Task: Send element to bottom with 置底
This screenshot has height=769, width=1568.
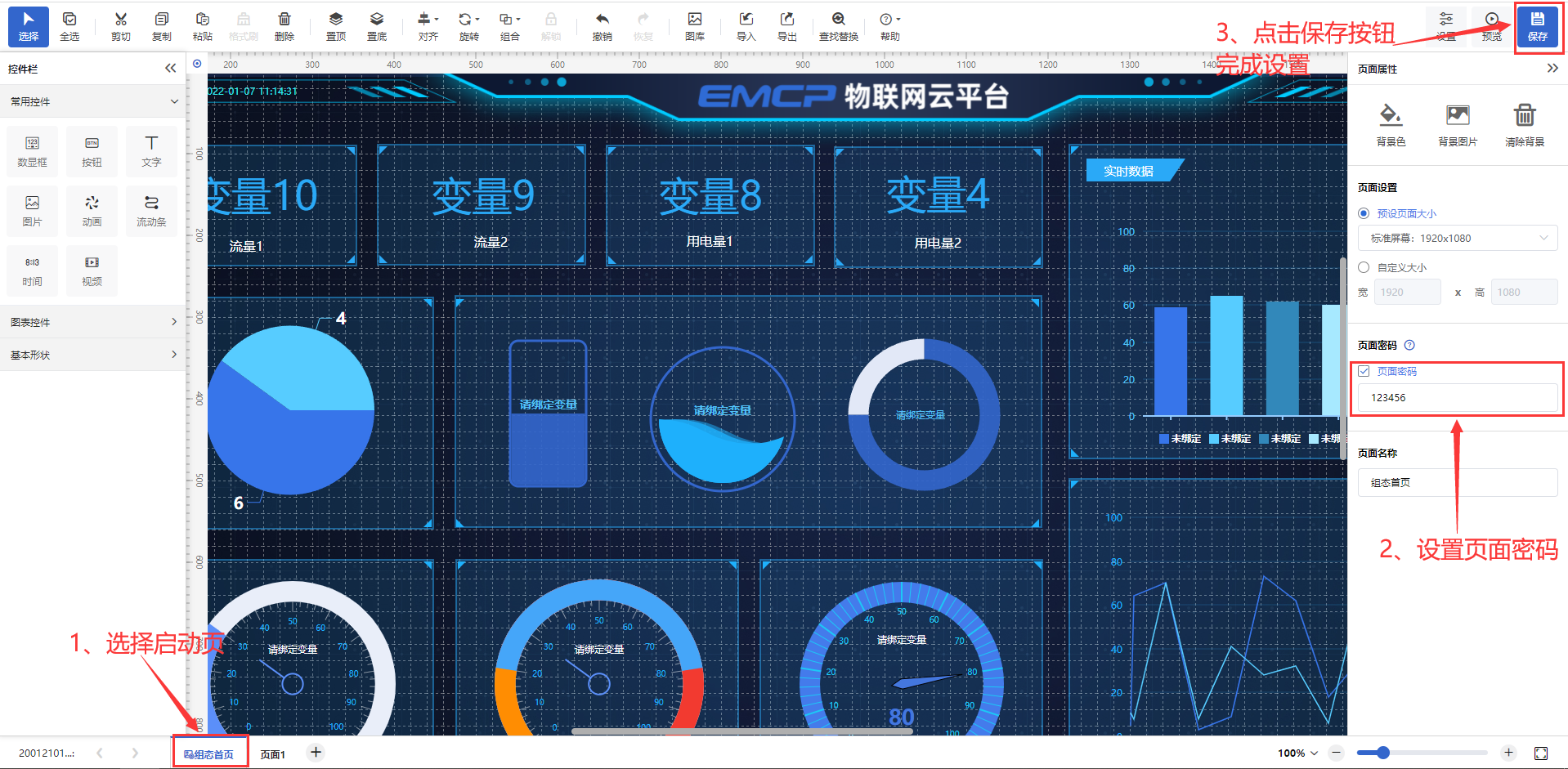Action: (x=377, y=26)
